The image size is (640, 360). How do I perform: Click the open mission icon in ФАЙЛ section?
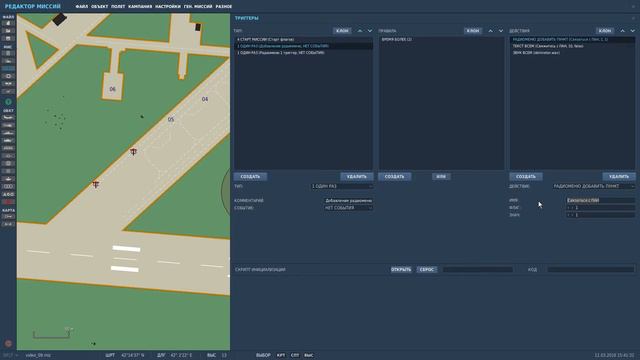(x=8, y=31)
